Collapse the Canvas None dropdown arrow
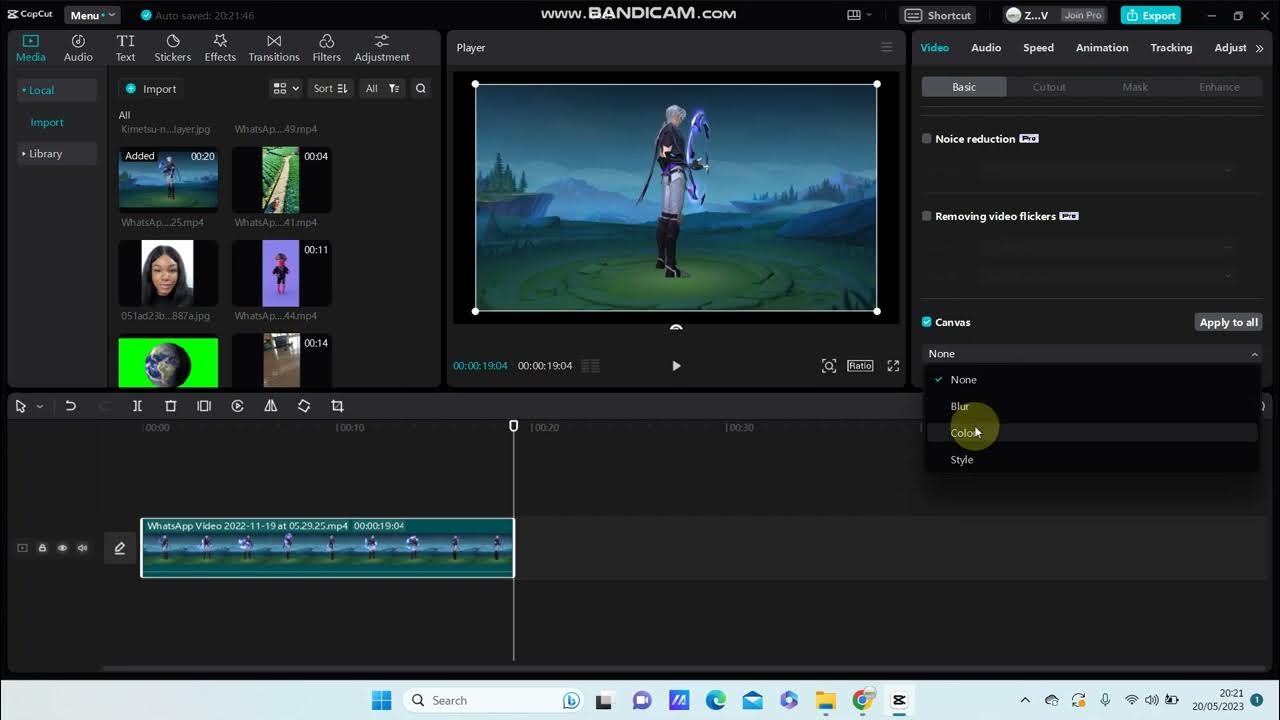Screen dimensions: 1280x720 (x=1254, y=354)
